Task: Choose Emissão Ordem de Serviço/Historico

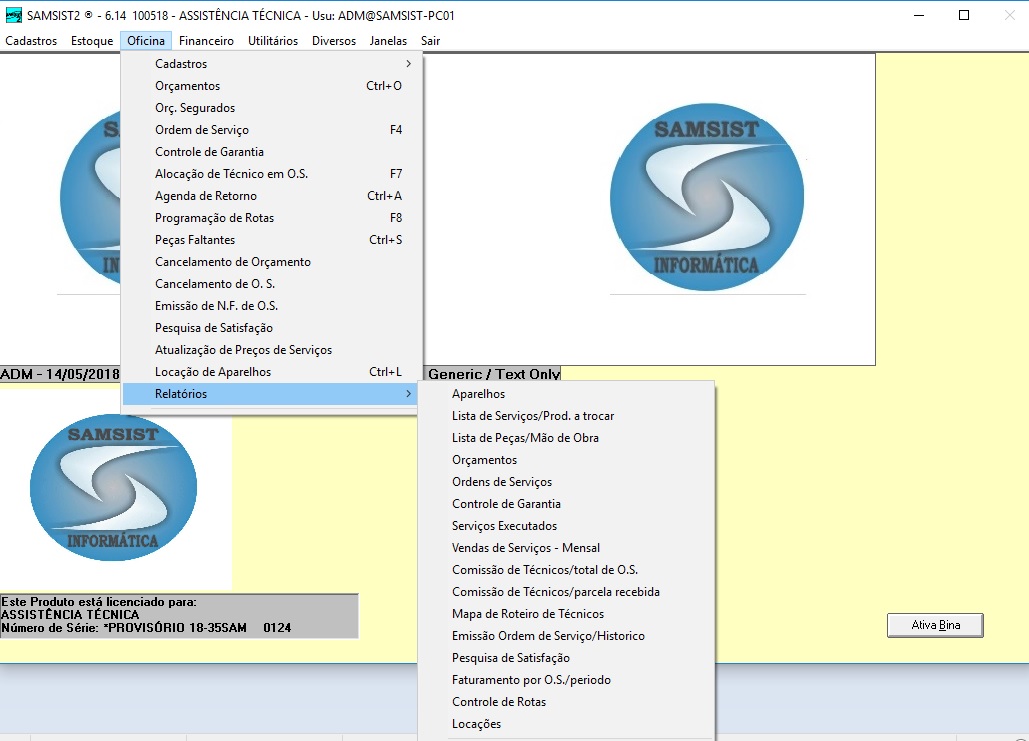Action: click(566, 636)
